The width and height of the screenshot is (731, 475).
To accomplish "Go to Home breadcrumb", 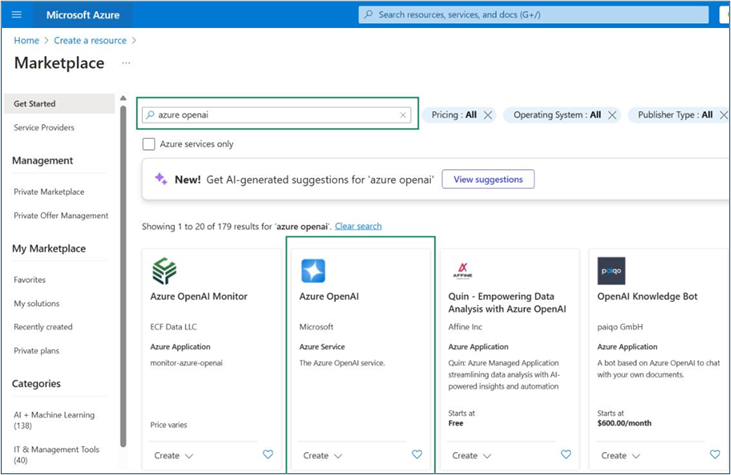I will pyautogui.click(x=27, y=41).
